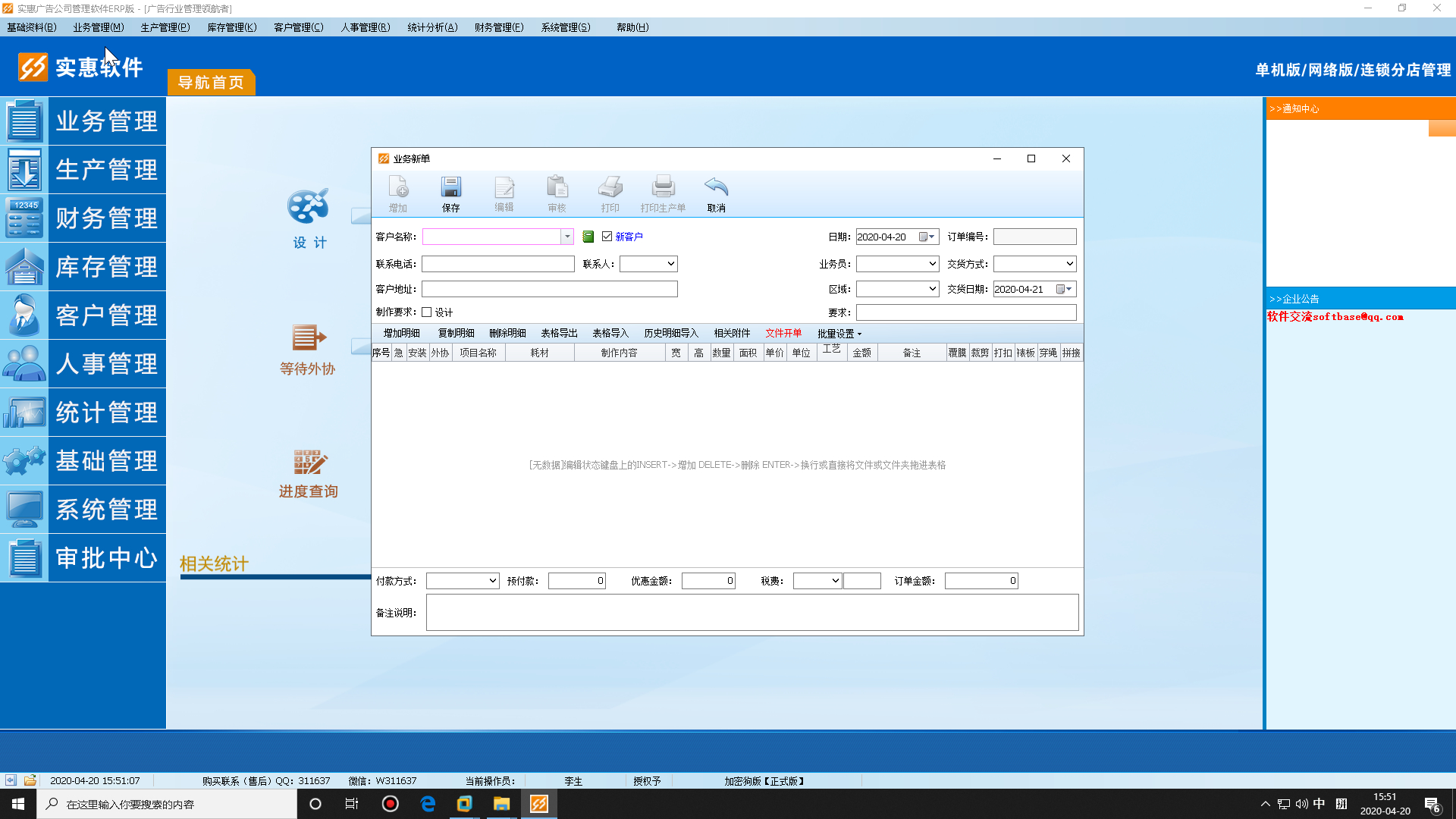This screenshot has height=819, width=1456.
Task: Switch to the 导航首页 tab
Action: [x=211, y=82]
